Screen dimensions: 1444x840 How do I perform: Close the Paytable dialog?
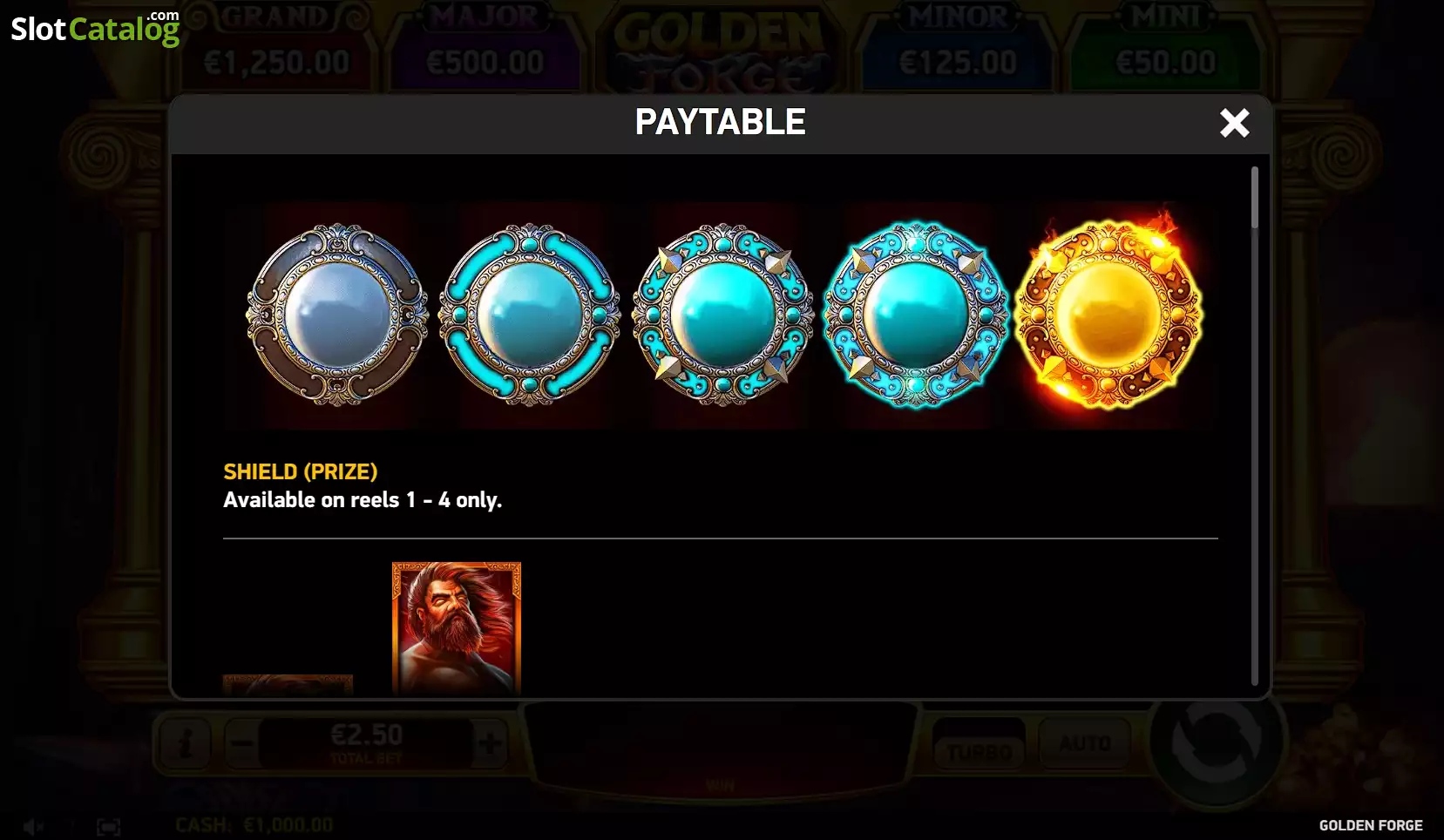(x=1234, y=123)
